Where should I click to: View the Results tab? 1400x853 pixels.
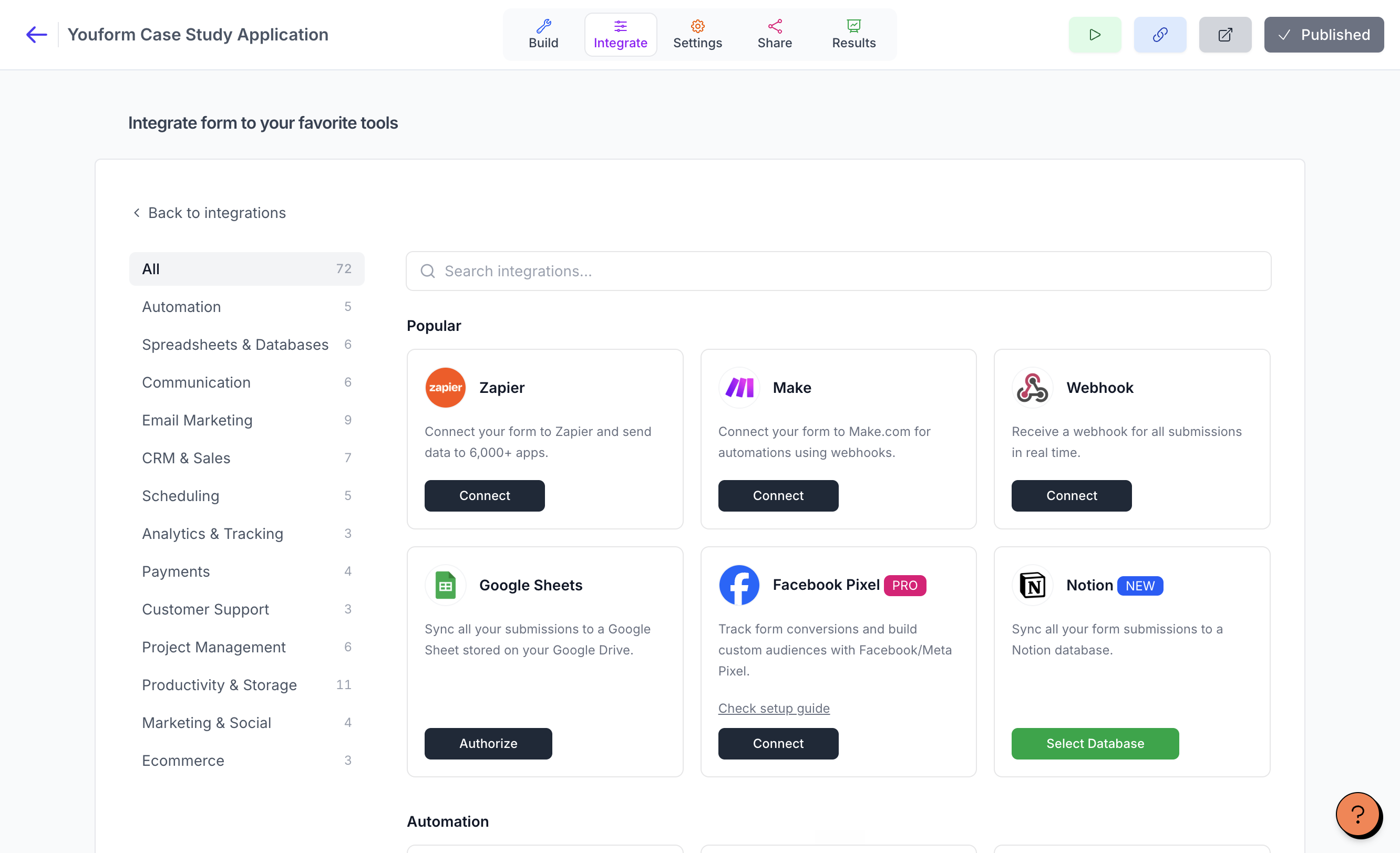tap(853, 35)
